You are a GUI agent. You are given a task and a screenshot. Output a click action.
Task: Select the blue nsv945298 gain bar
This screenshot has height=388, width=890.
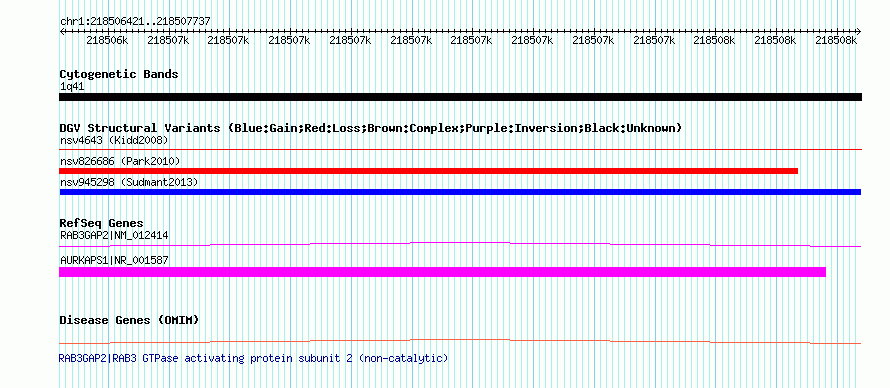click(460, 192)
